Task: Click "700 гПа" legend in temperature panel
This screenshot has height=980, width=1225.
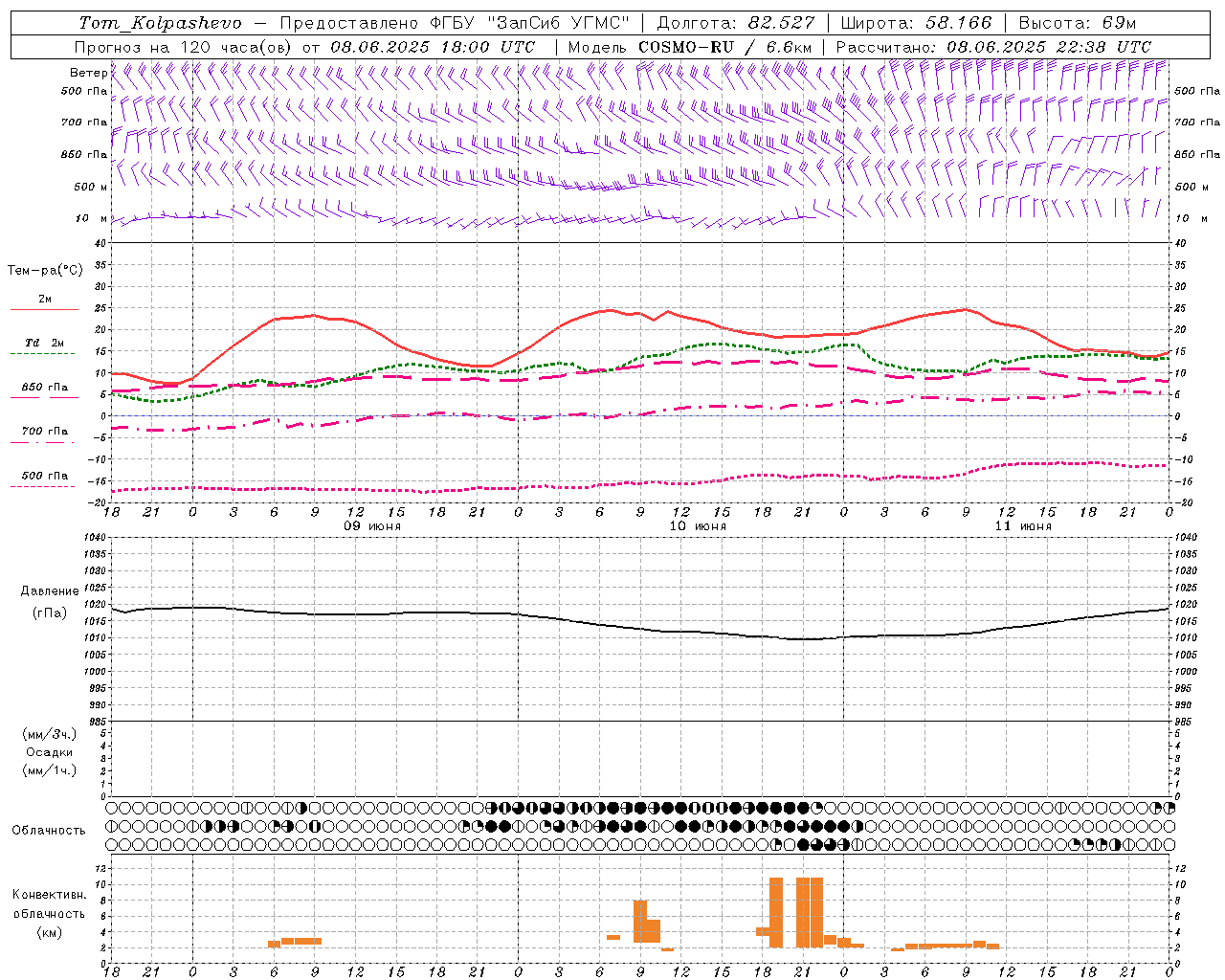Action: tap(45, 431)
